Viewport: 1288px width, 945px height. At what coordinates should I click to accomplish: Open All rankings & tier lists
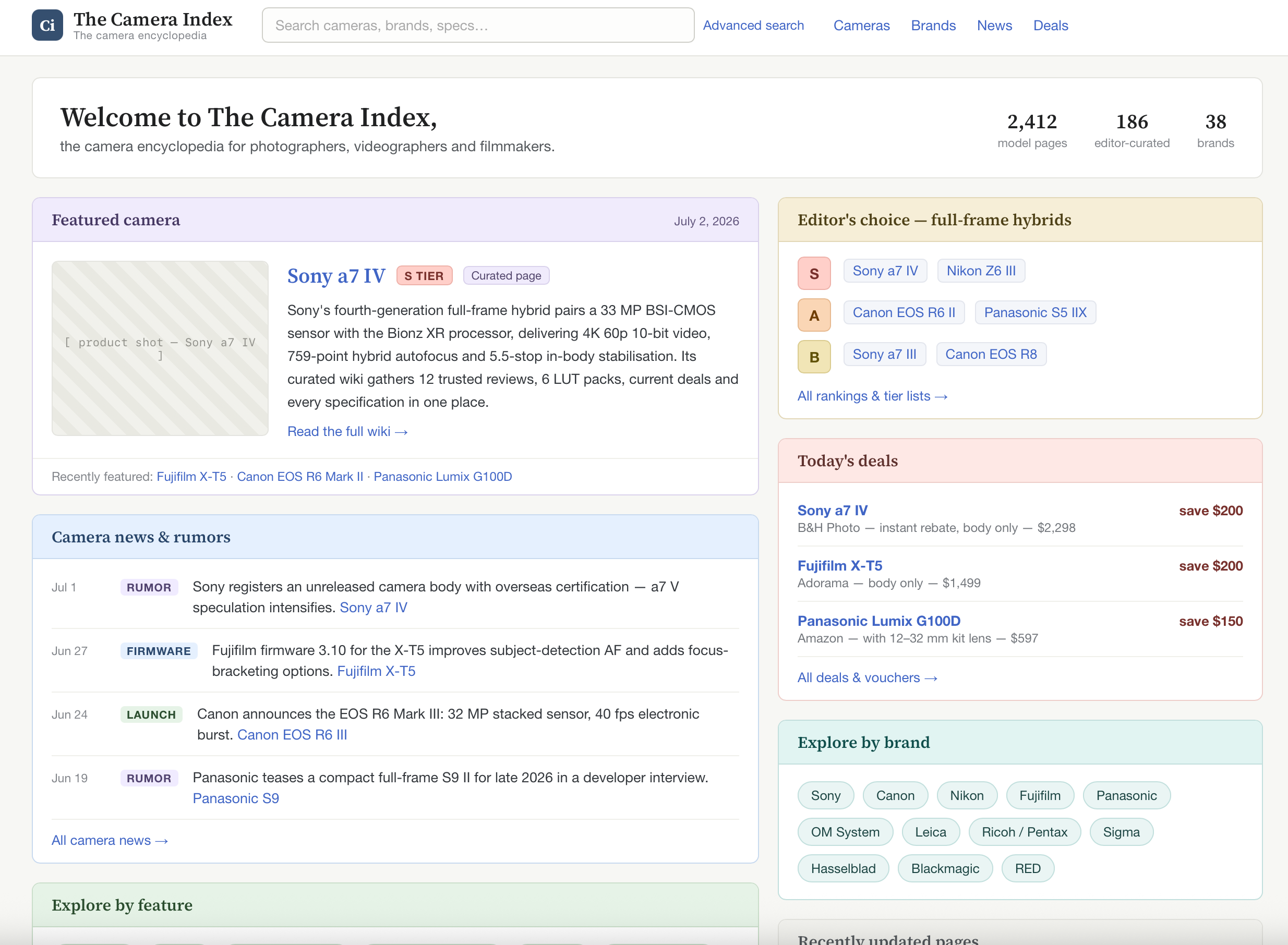point(873,396)
